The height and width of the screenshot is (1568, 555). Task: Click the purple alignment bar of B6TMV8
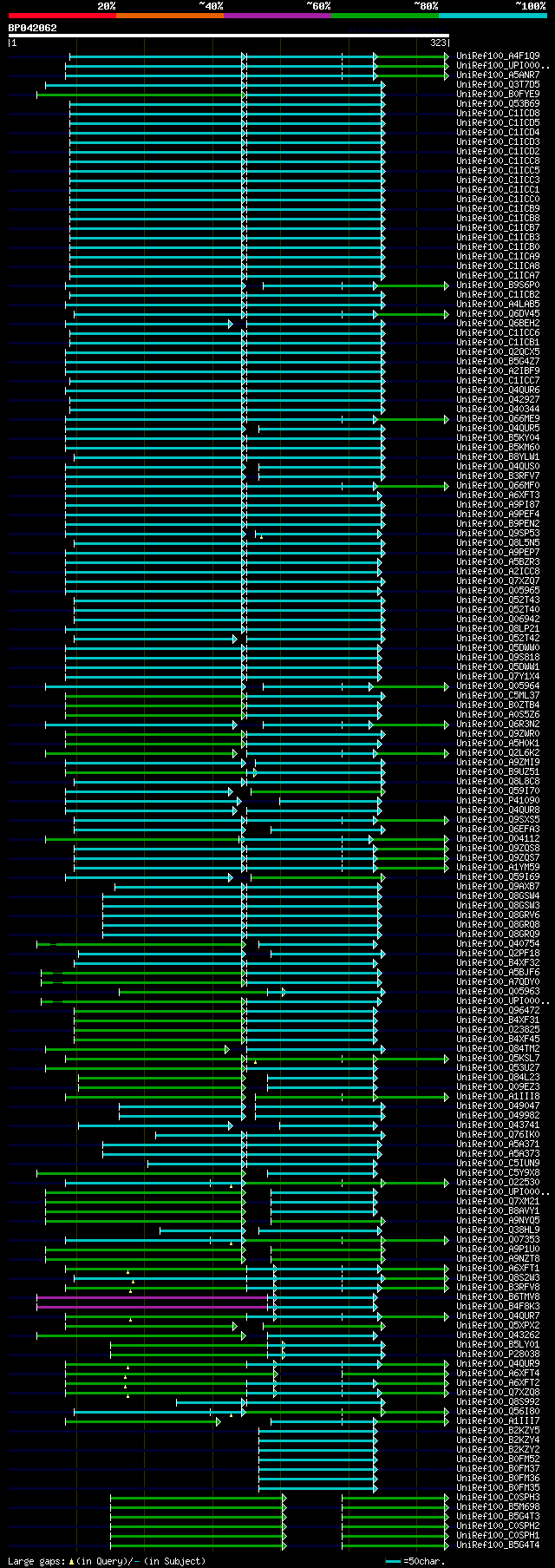(x=152, y=1297)
